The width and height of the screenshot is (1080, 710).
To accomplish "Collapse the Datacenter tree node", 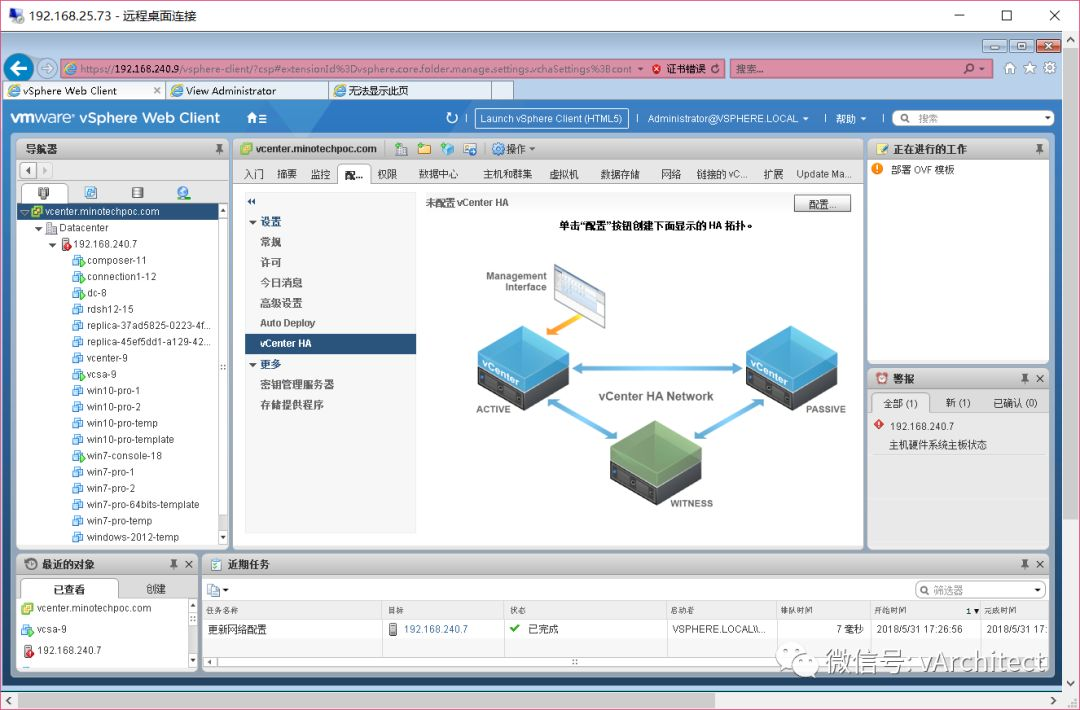I will click(x=39, y=228).
